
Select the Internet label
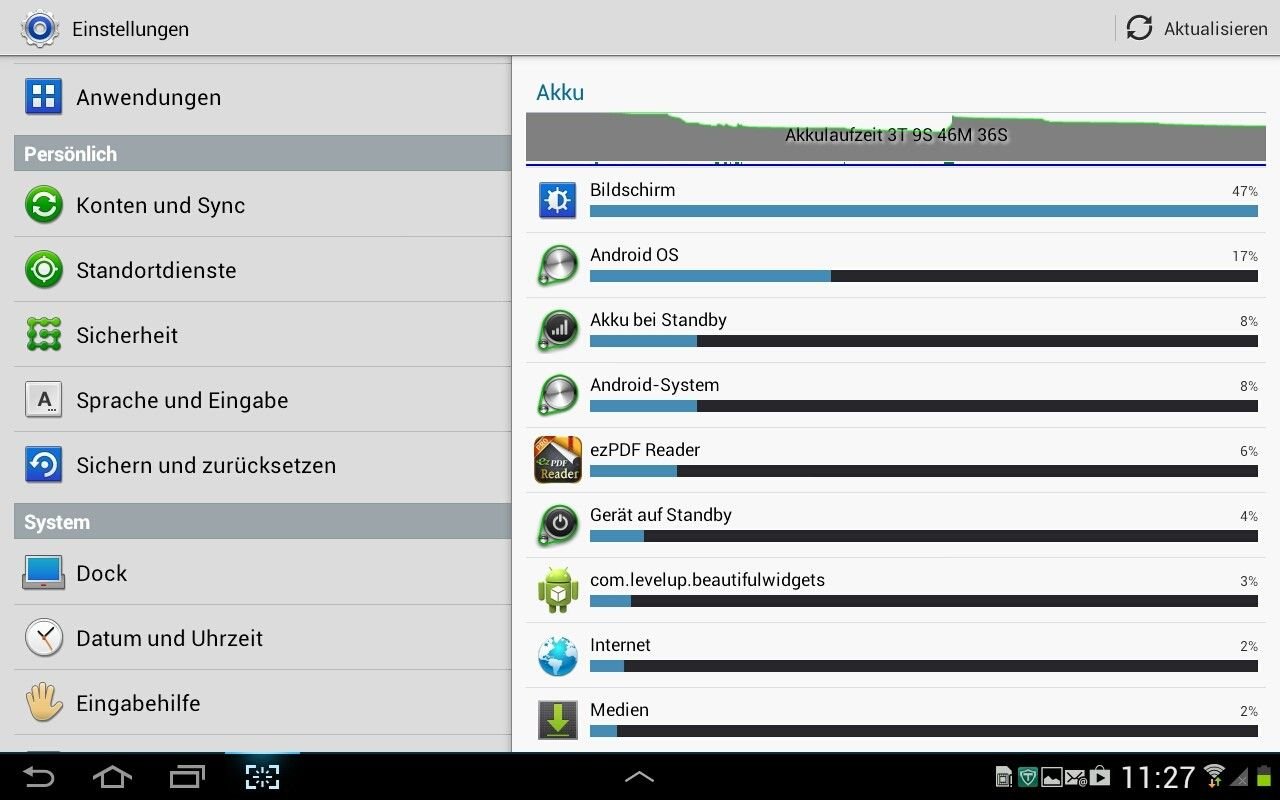[620, 645]
